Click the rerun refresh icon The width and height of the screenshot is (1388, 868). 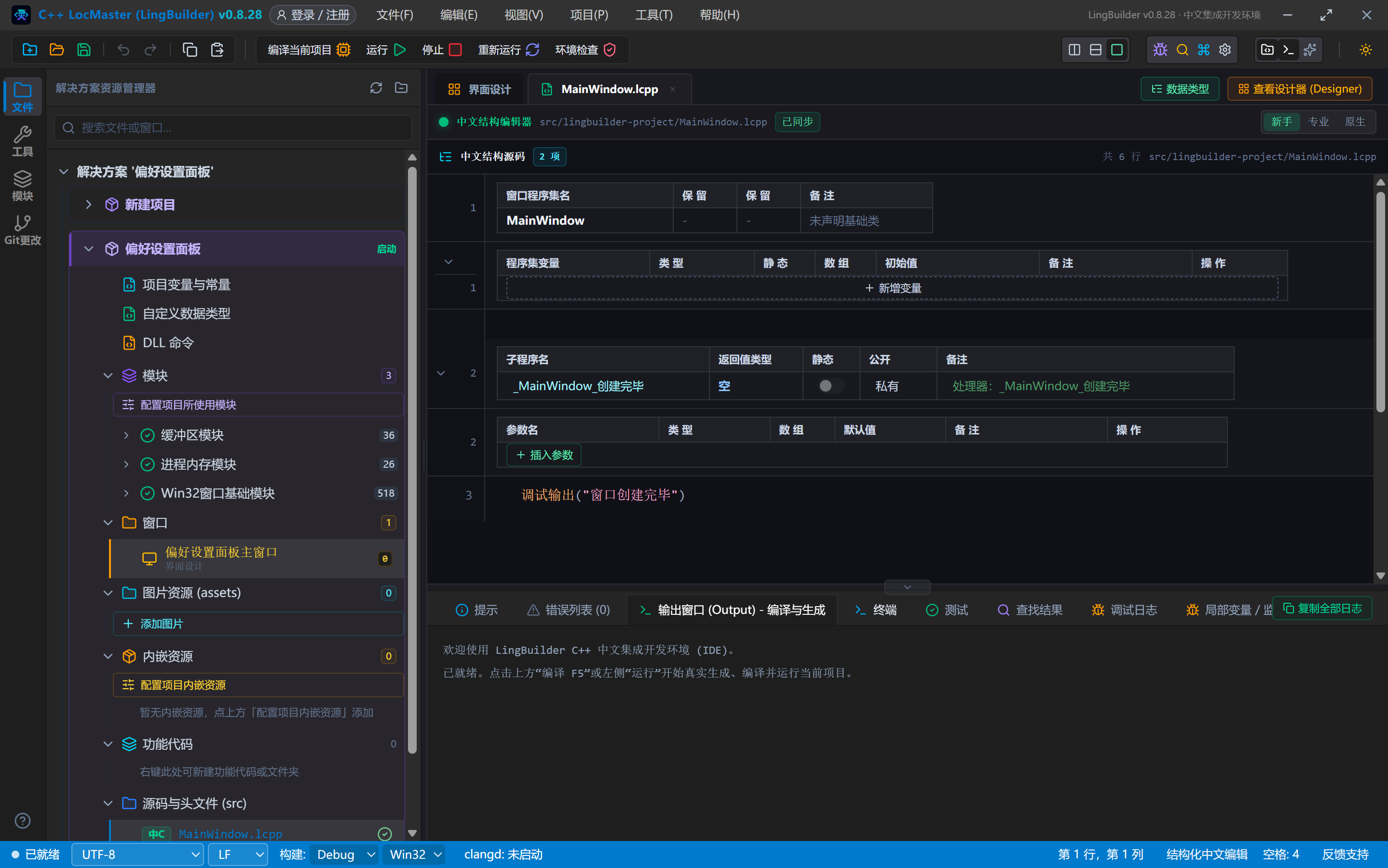[533, 50]
